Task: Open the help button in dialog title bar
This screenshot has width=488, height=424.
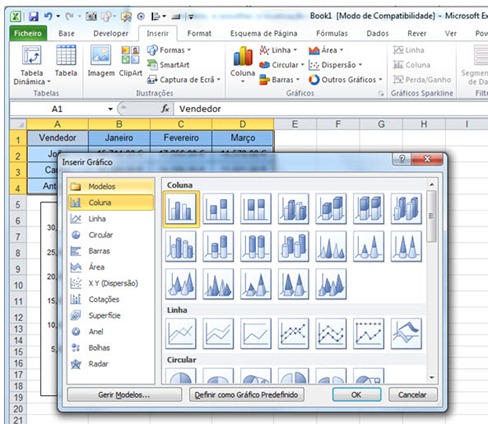Action: coord(402,159)
